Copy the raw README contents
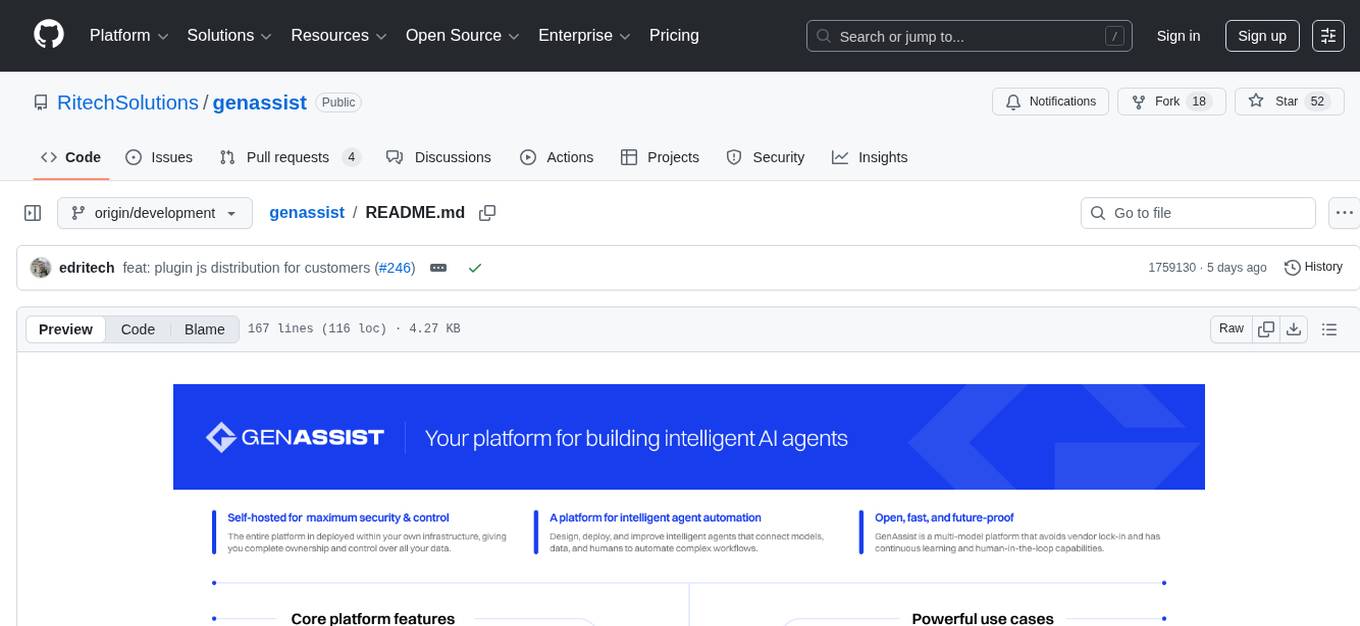 click(x=1266, y=328)
